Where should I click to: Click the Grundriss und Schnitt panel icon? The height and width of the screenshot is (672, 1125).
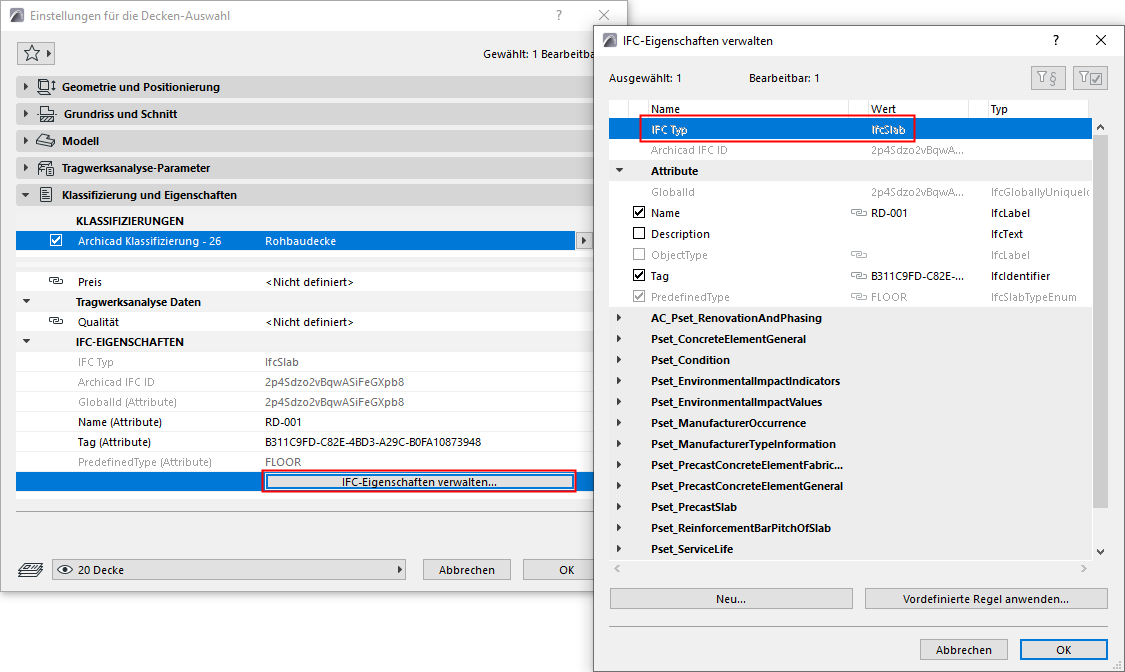click(x=47, y=114)
